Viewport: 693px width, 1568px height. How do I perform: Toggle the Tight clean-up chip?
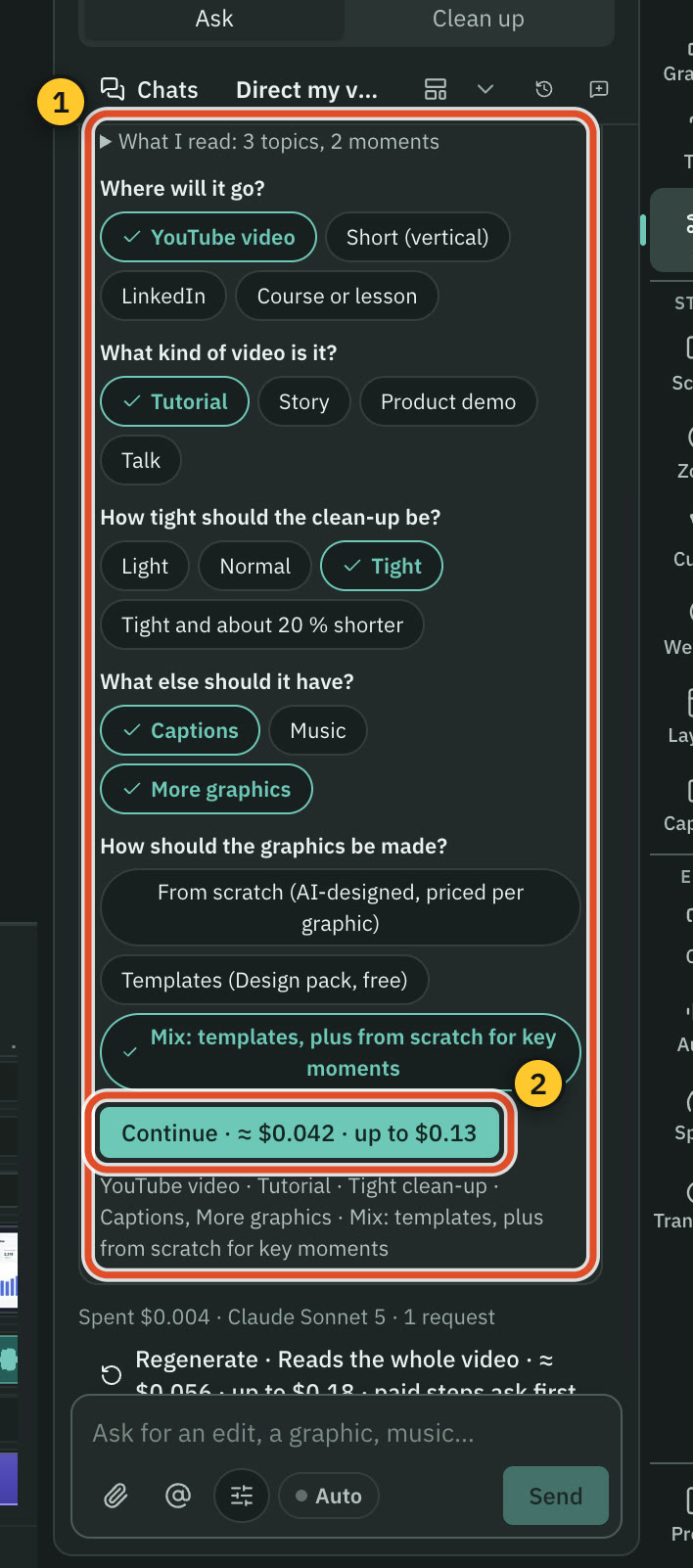point(382,567)
